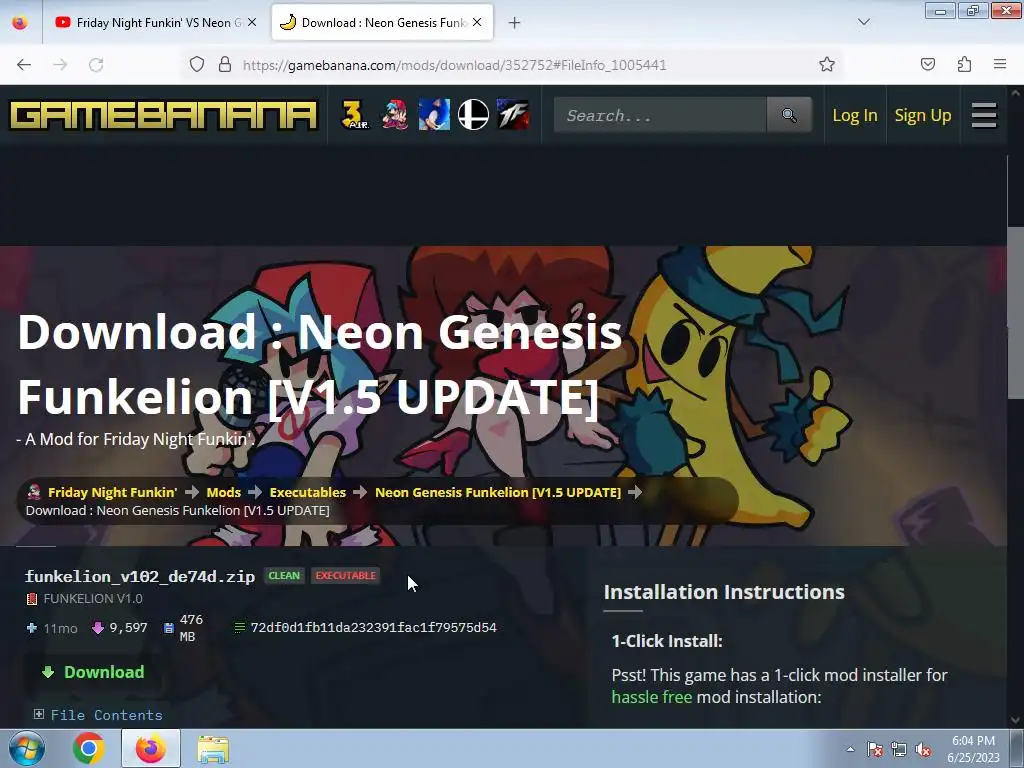The width and height of the screenshot is (1024, 768).
Task: Open the Sonic game icon in header
Action: tap(434, 115)
